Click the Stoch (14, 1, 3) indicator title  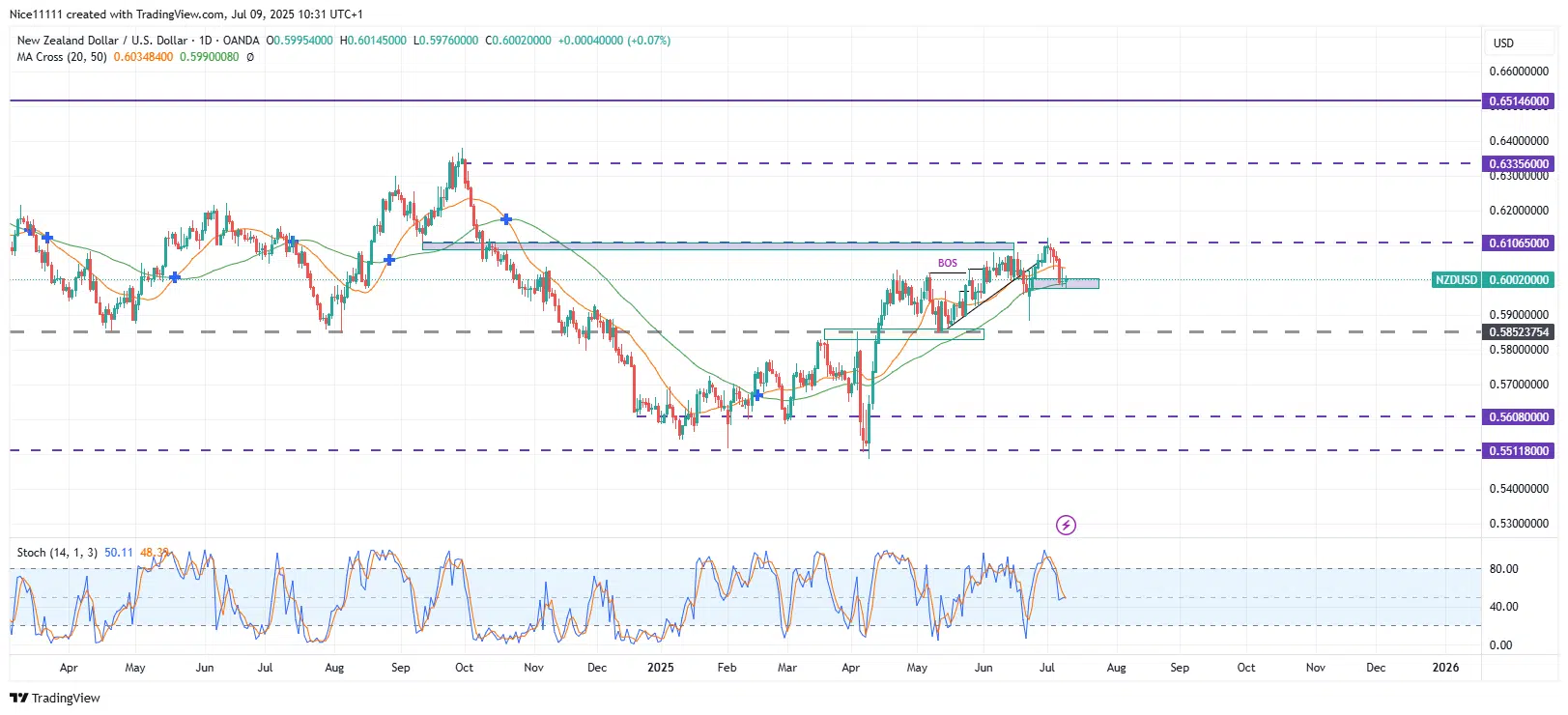pyautogui.click(x=57, y=553)
